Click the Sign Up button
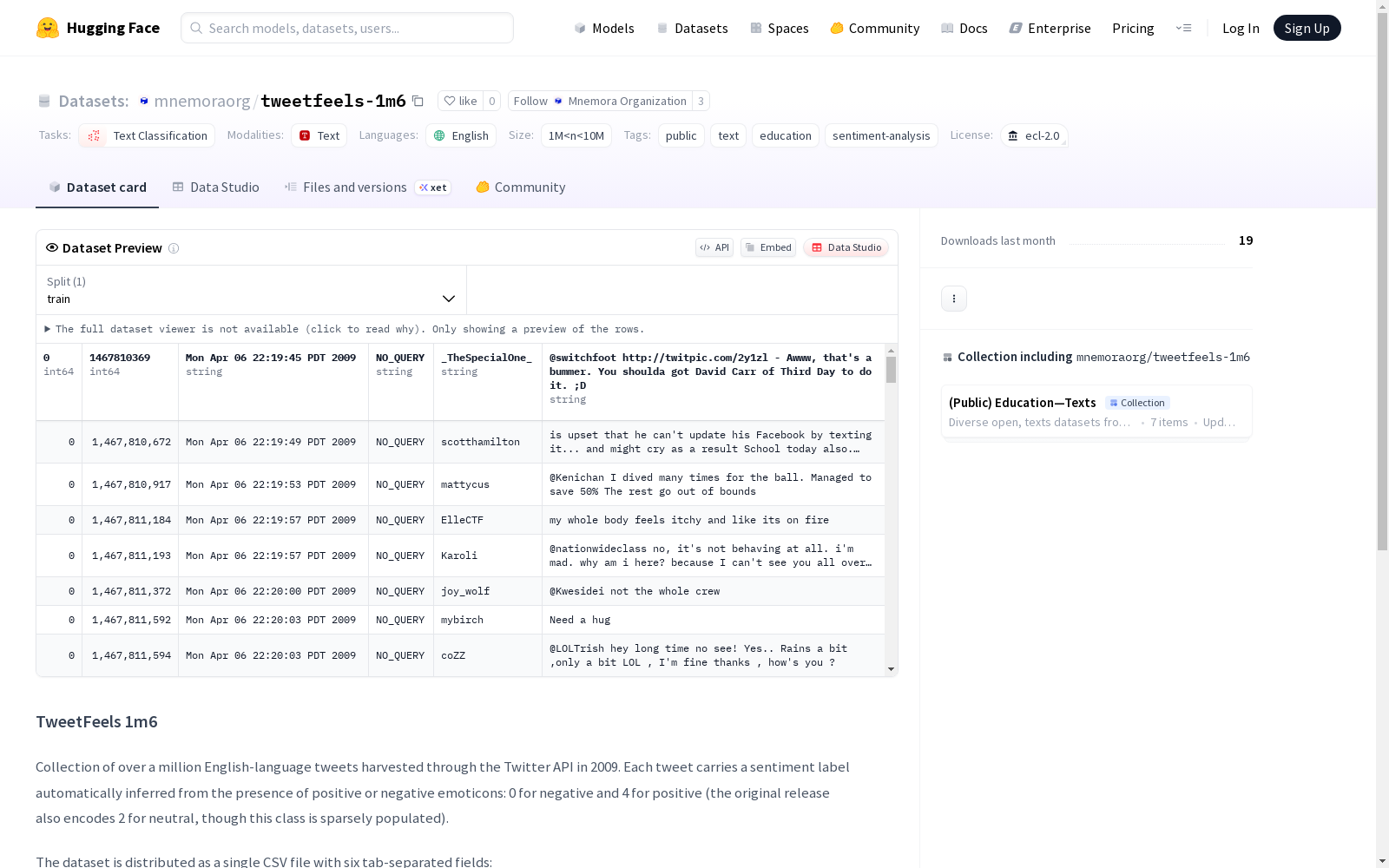Image resolution: width=1389 pixels, height=868 pixels. 1307,28
